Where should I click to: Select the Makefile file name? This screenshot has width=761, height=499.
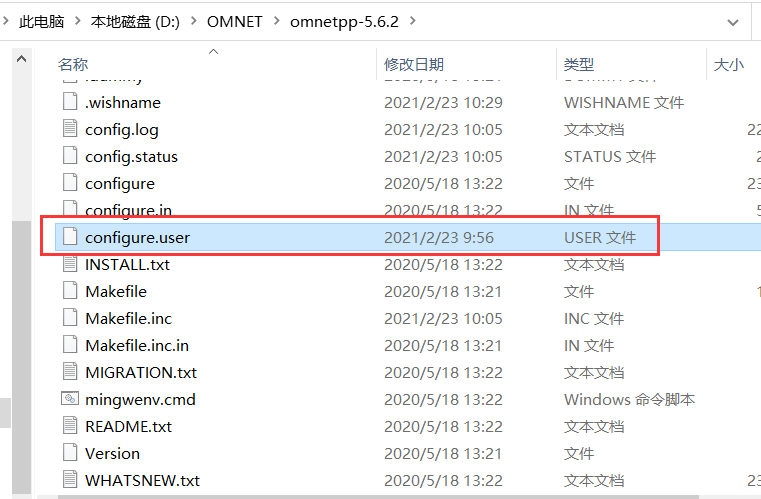pyautogui.click(x=116, y=292)
